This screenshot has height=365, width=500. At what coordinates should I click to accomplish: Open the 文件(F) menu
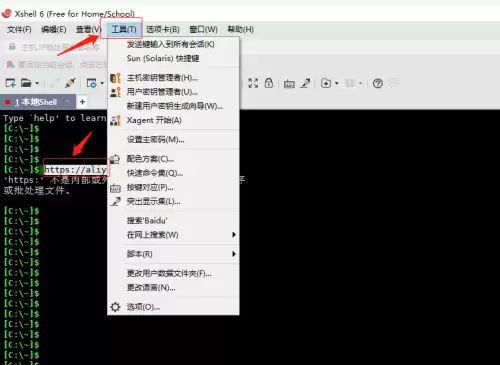pos(19,30)
